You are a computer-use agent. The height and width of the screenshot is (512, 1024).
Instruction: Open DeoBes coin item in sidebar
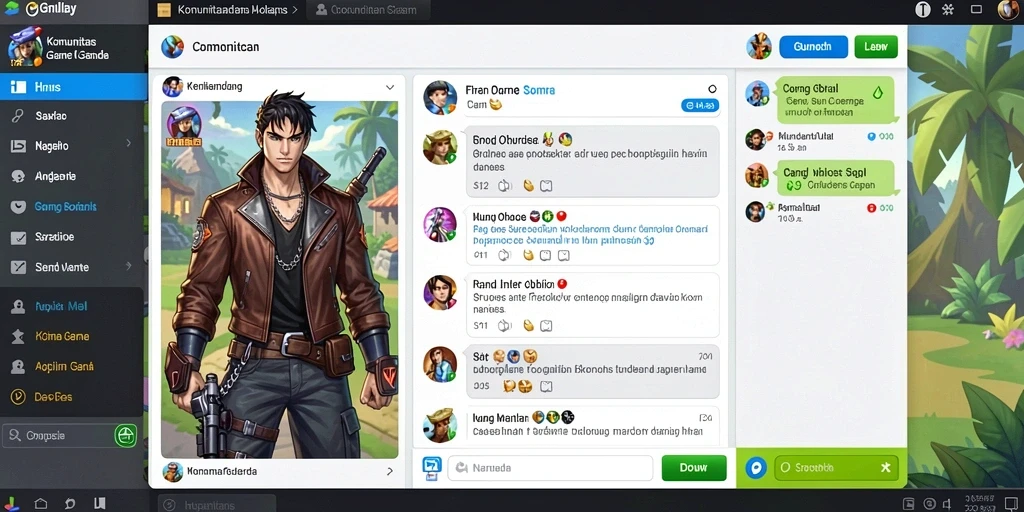(x=72, y=396)
